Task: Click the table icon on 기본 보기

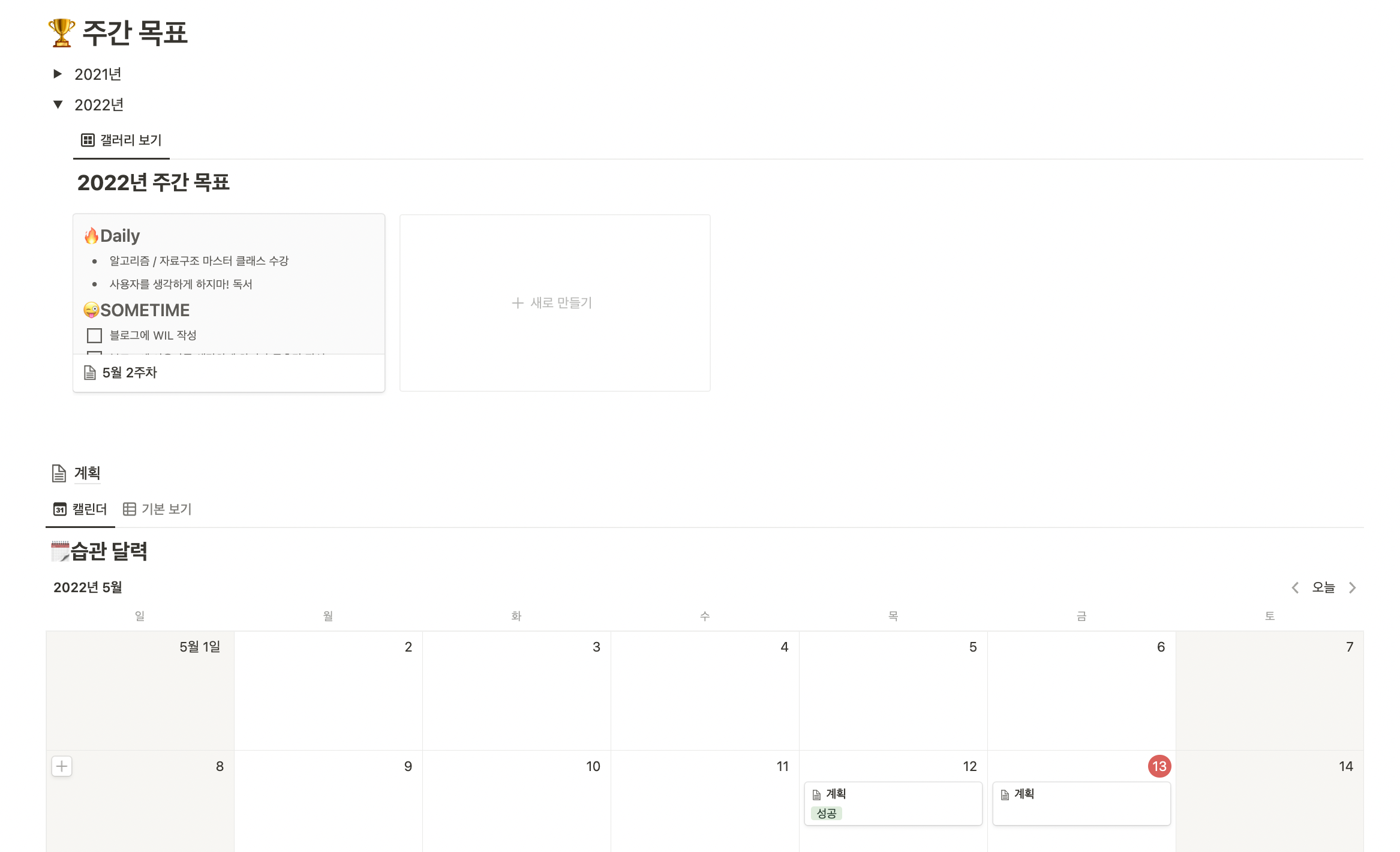Action: [129, 509]
